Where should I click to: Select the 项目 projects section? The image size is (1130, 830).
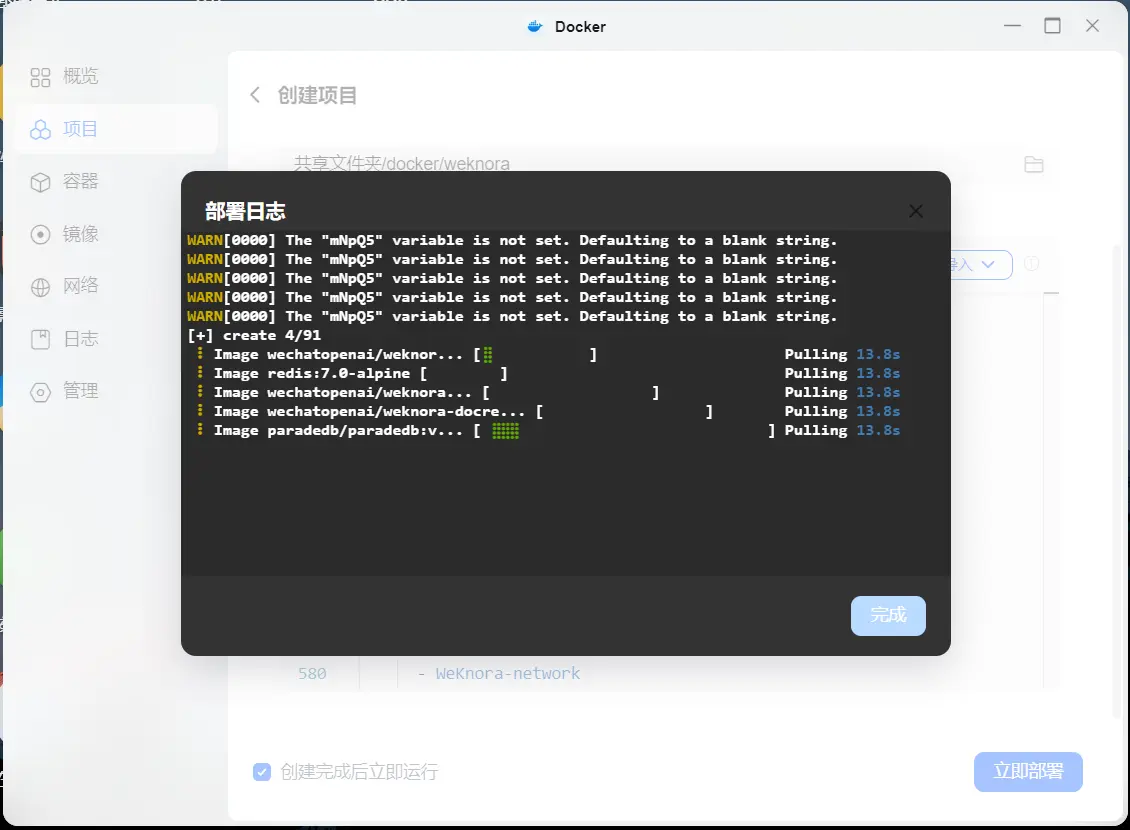click(115, 129)
